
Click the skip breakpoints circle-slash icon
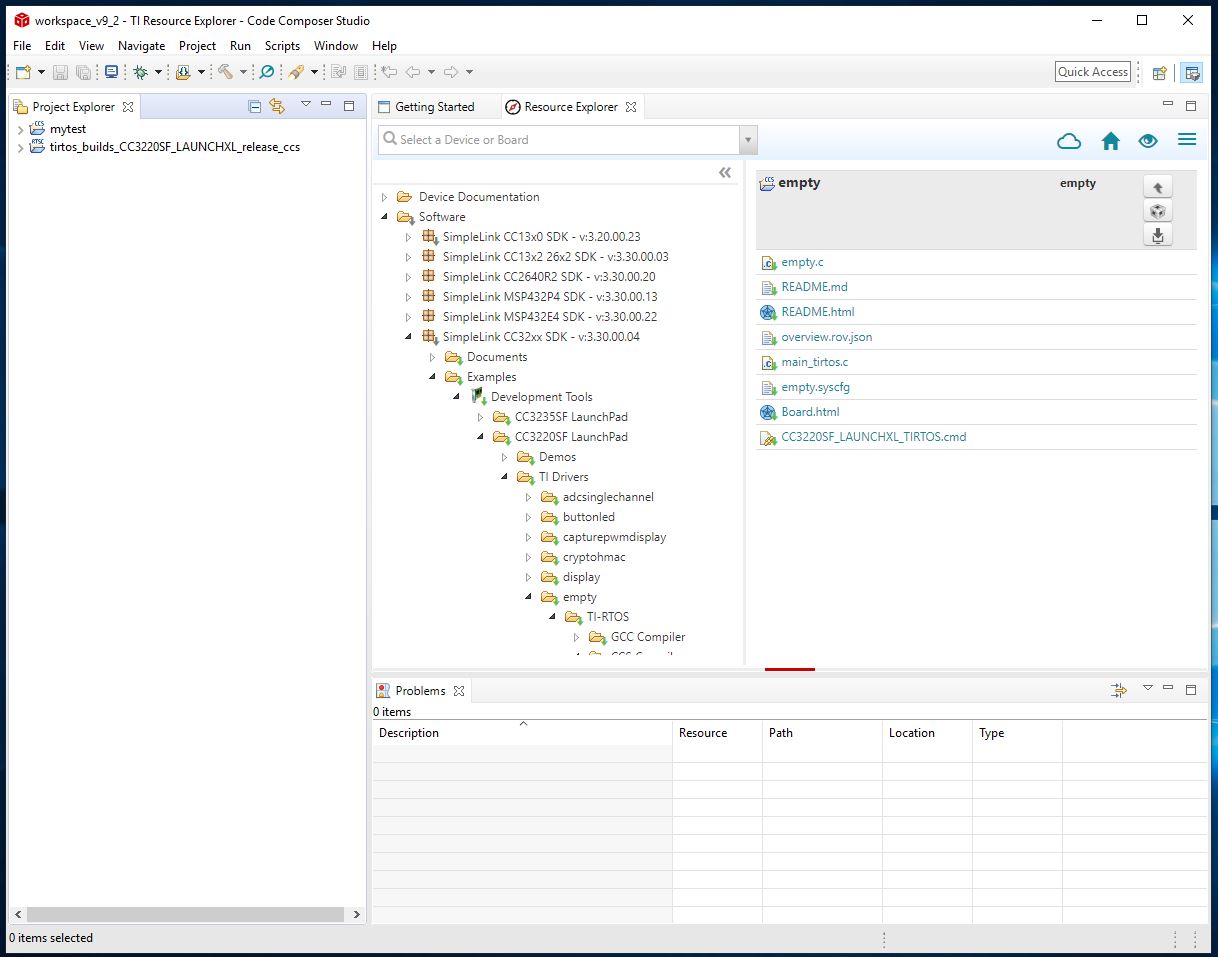click(x=267, y=72)
